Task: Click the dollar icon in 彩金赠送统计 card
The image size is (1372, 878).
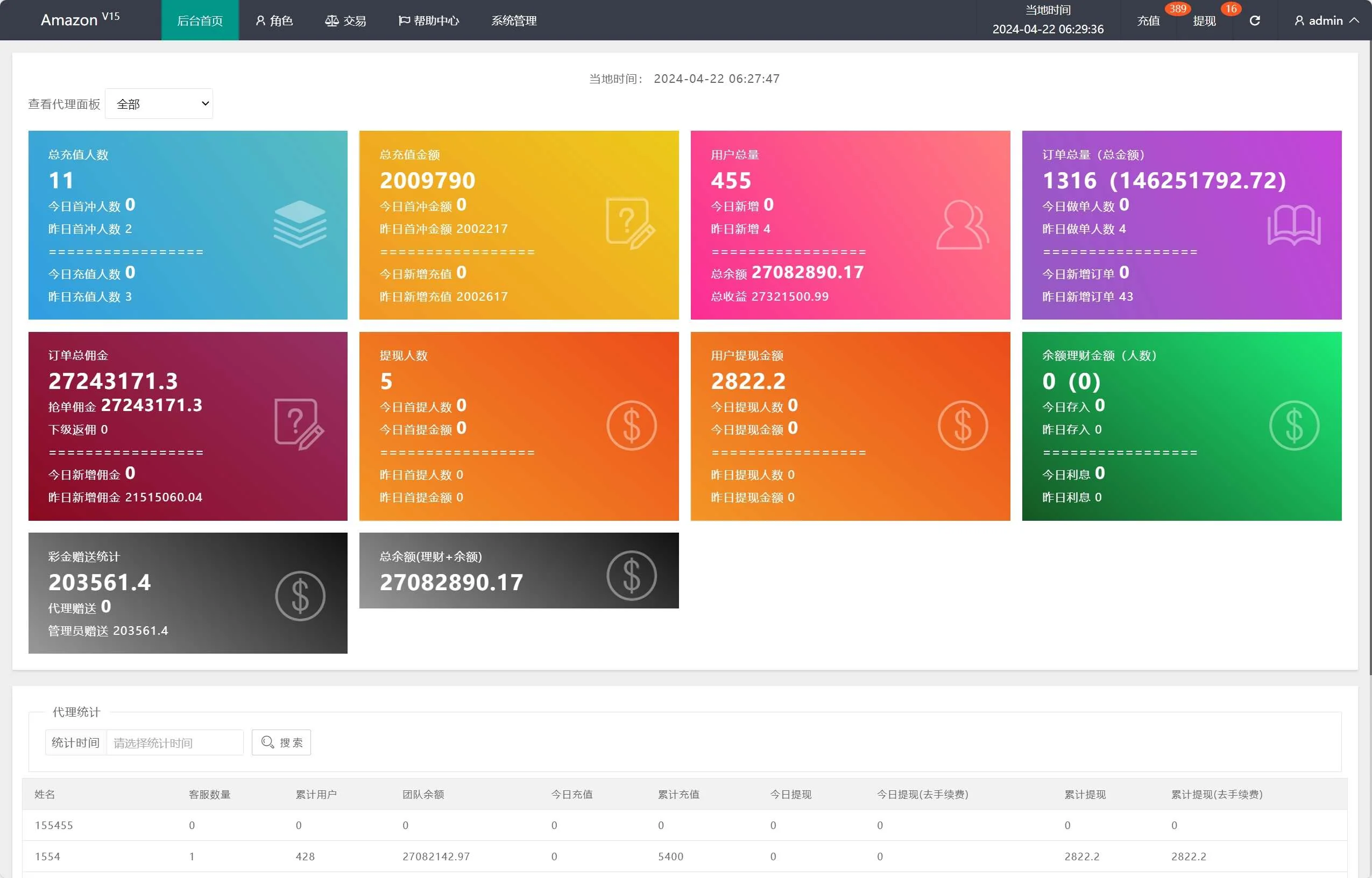Action: click(x=300, y=596)
